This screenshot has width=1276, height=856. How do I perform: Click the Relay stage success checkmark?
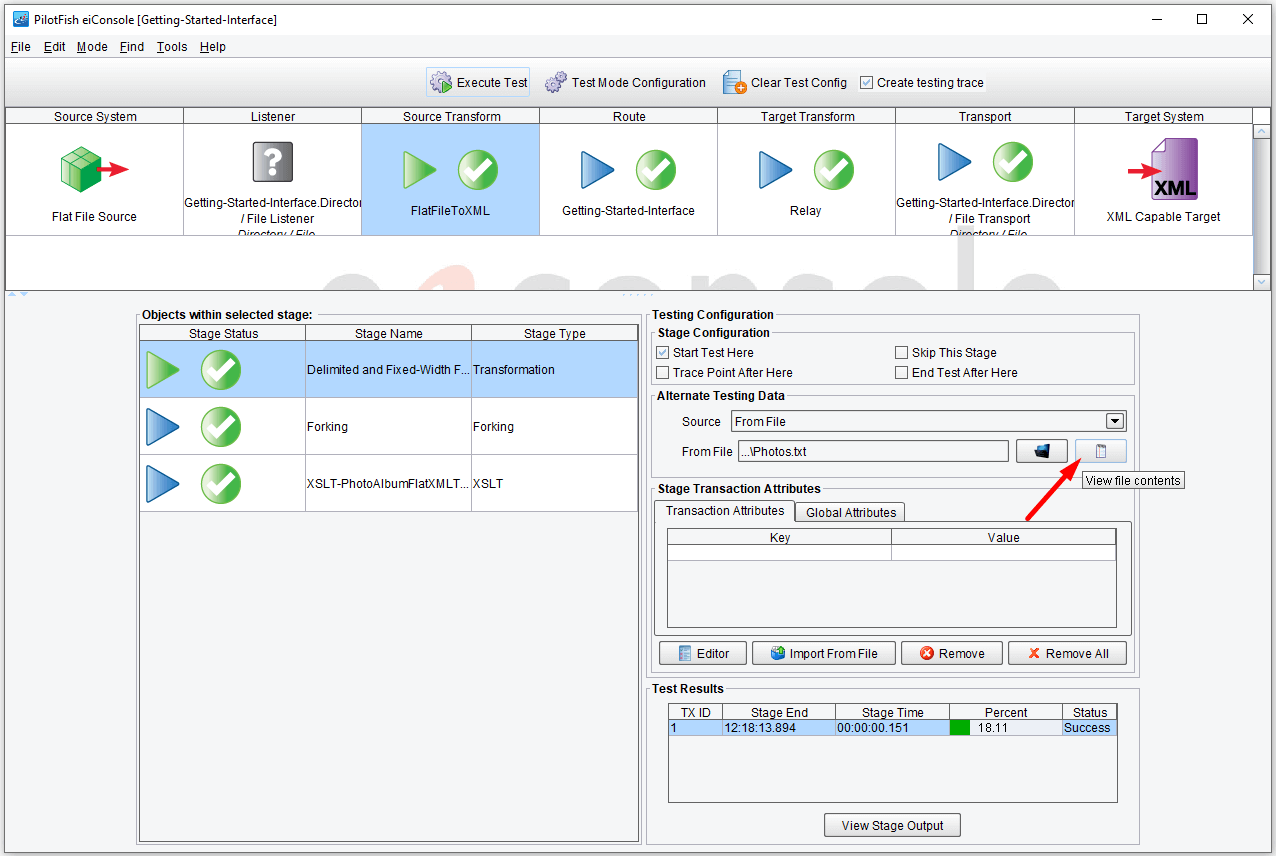[x=834, y=170]
